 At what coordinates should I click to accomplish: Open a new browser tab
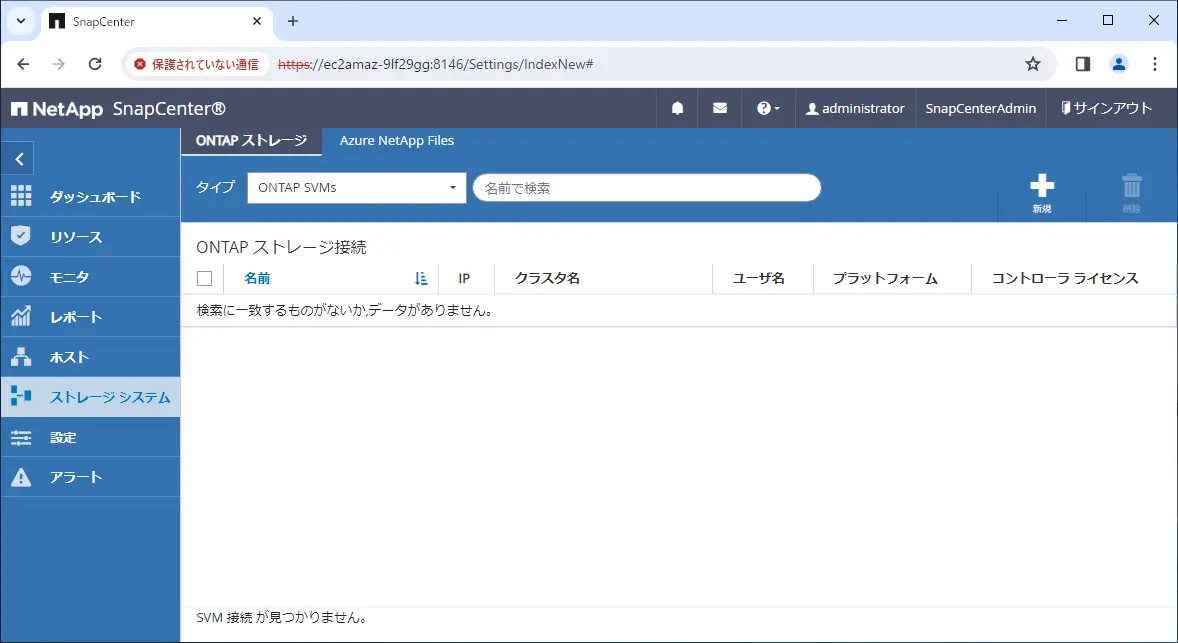(x=293, y=21)
